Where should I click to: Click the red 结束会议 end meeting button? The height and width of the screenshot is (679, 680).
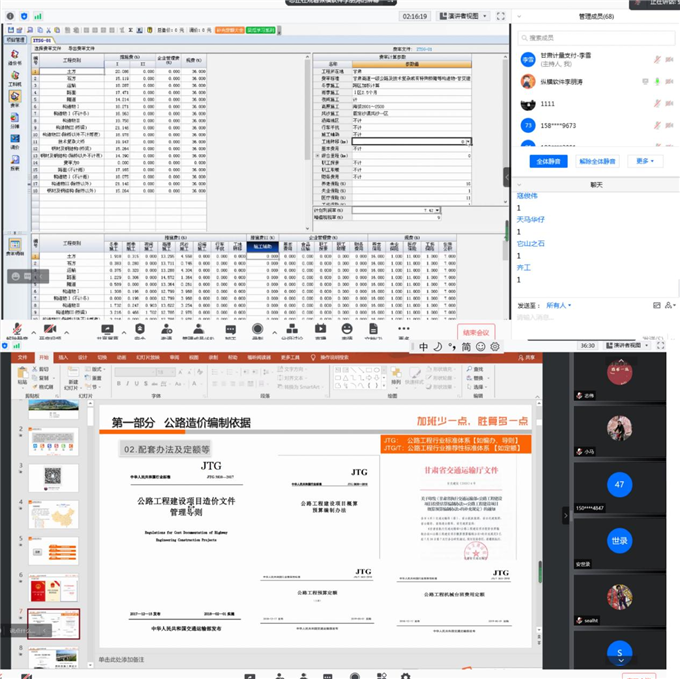476,331
